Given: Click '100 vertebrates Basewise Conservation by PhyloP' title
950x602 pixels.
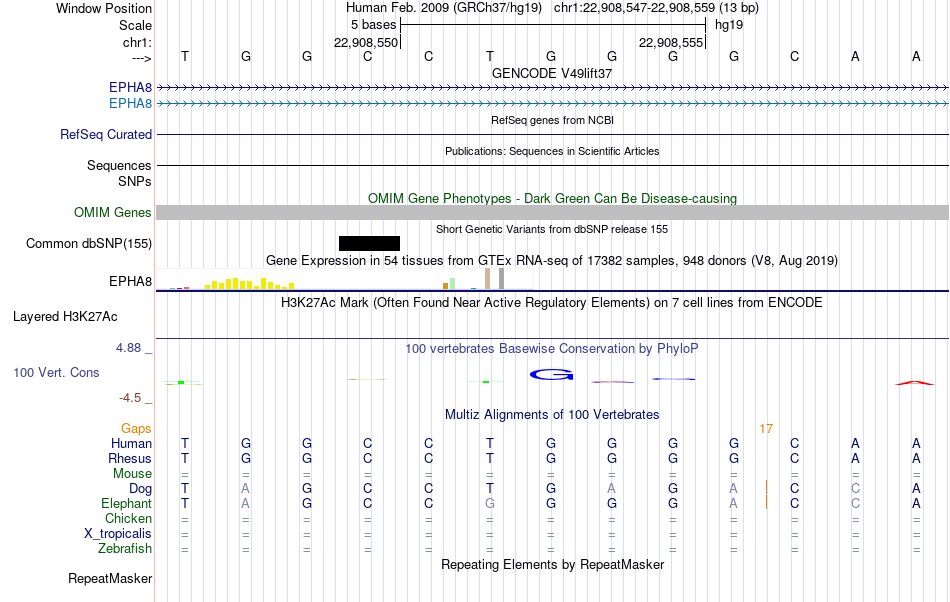Looking at the screenshot, I should pos(551,348).
